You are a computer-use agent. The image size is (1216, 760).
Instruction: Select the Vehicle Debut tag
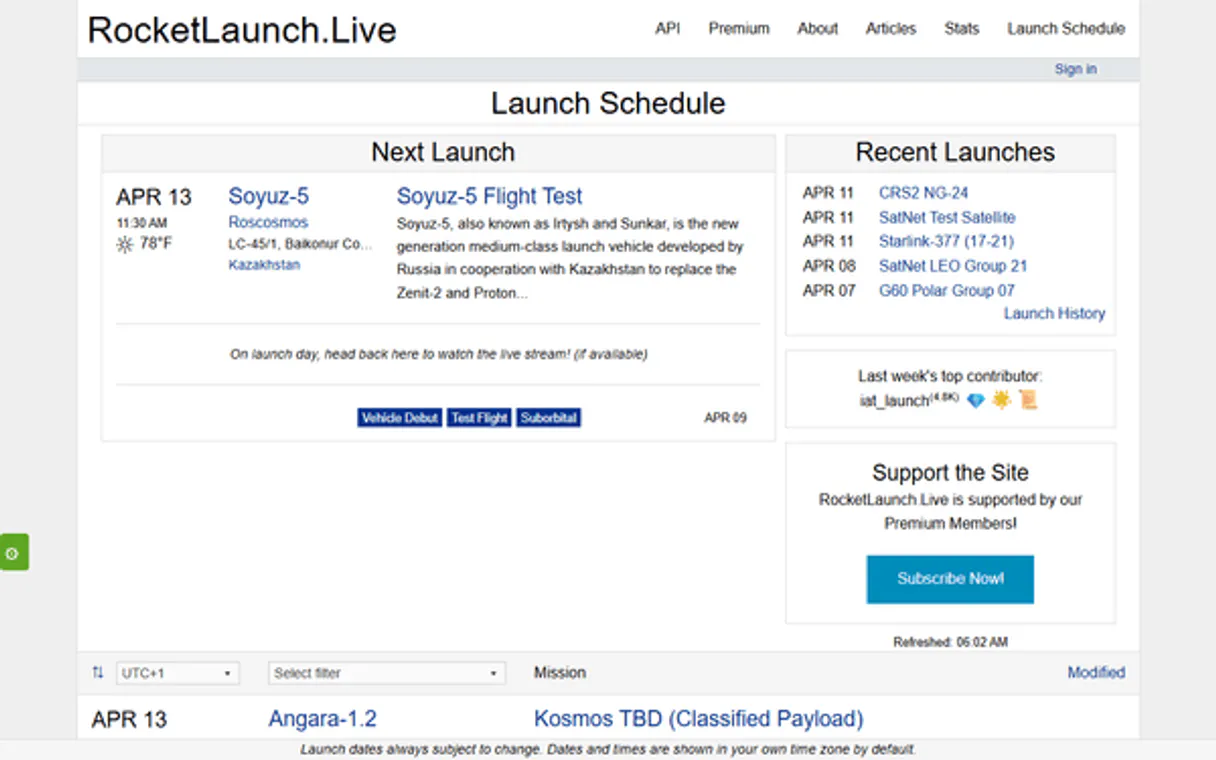(399, 418)
